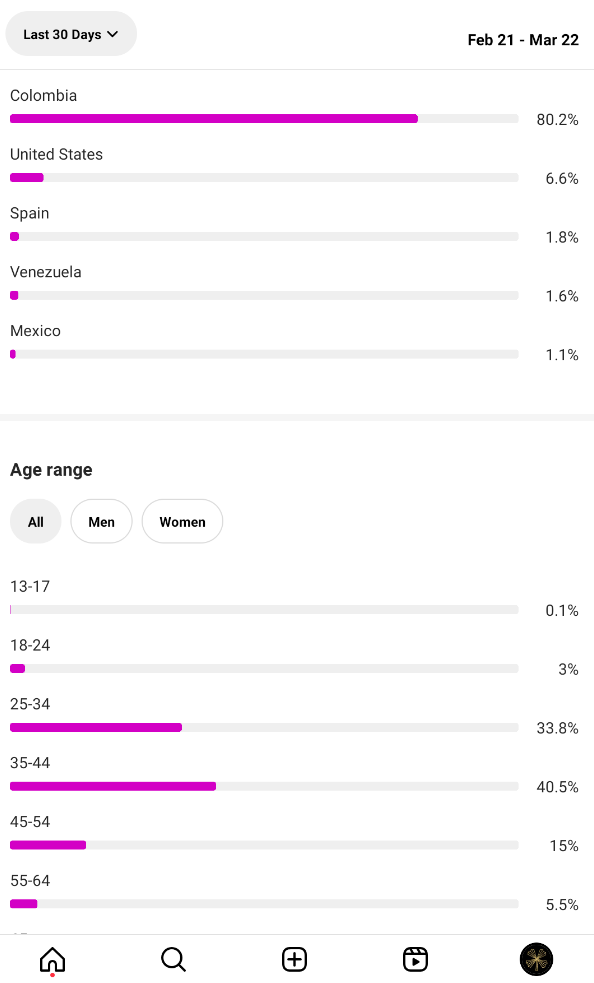Click the 80.2% value for Colombia
Viewport: 594px width, 983px height.
pyautogui.click(x=557, y=120)
